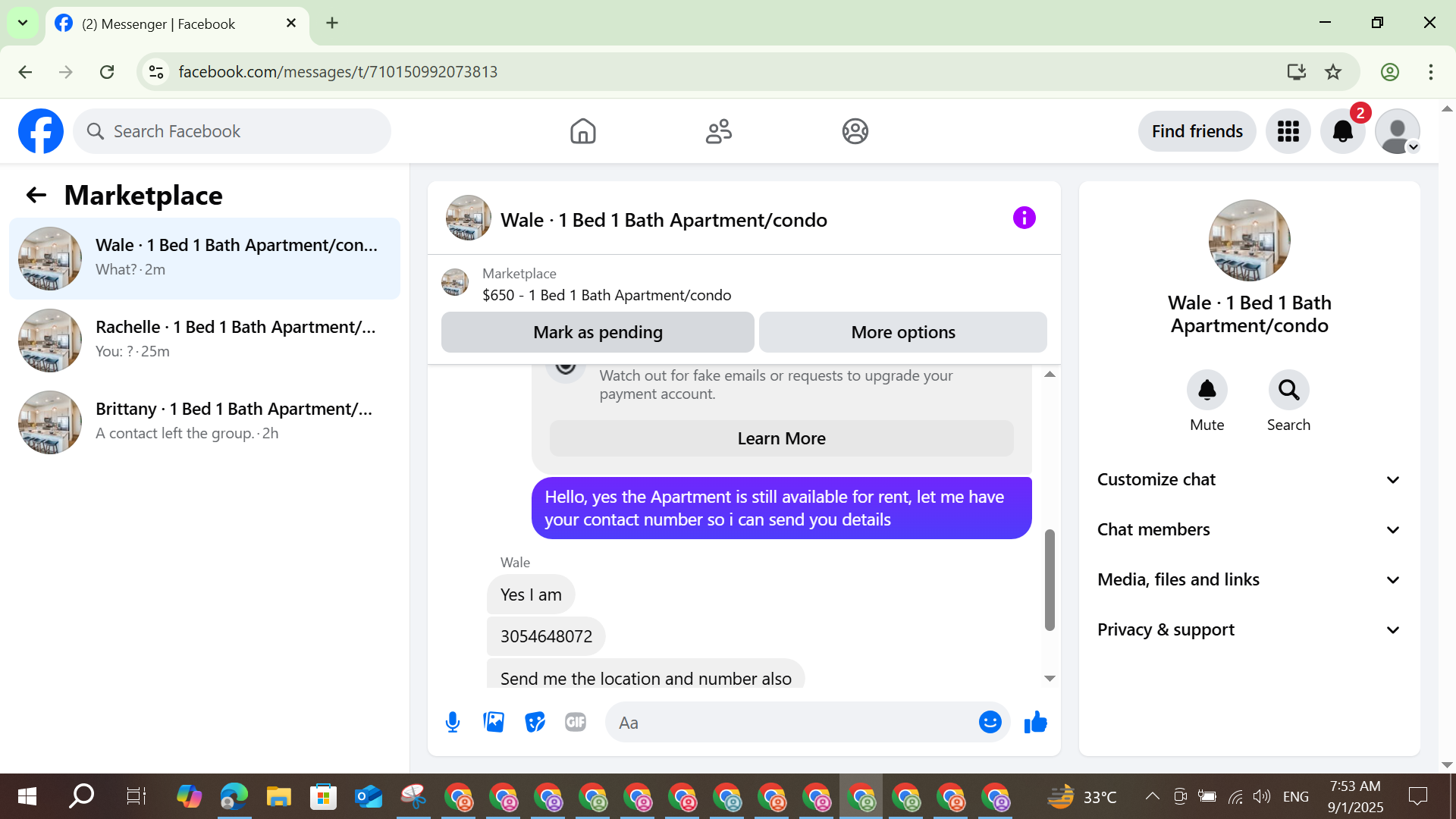
Task: Click More options button
Action: point(903,332)
